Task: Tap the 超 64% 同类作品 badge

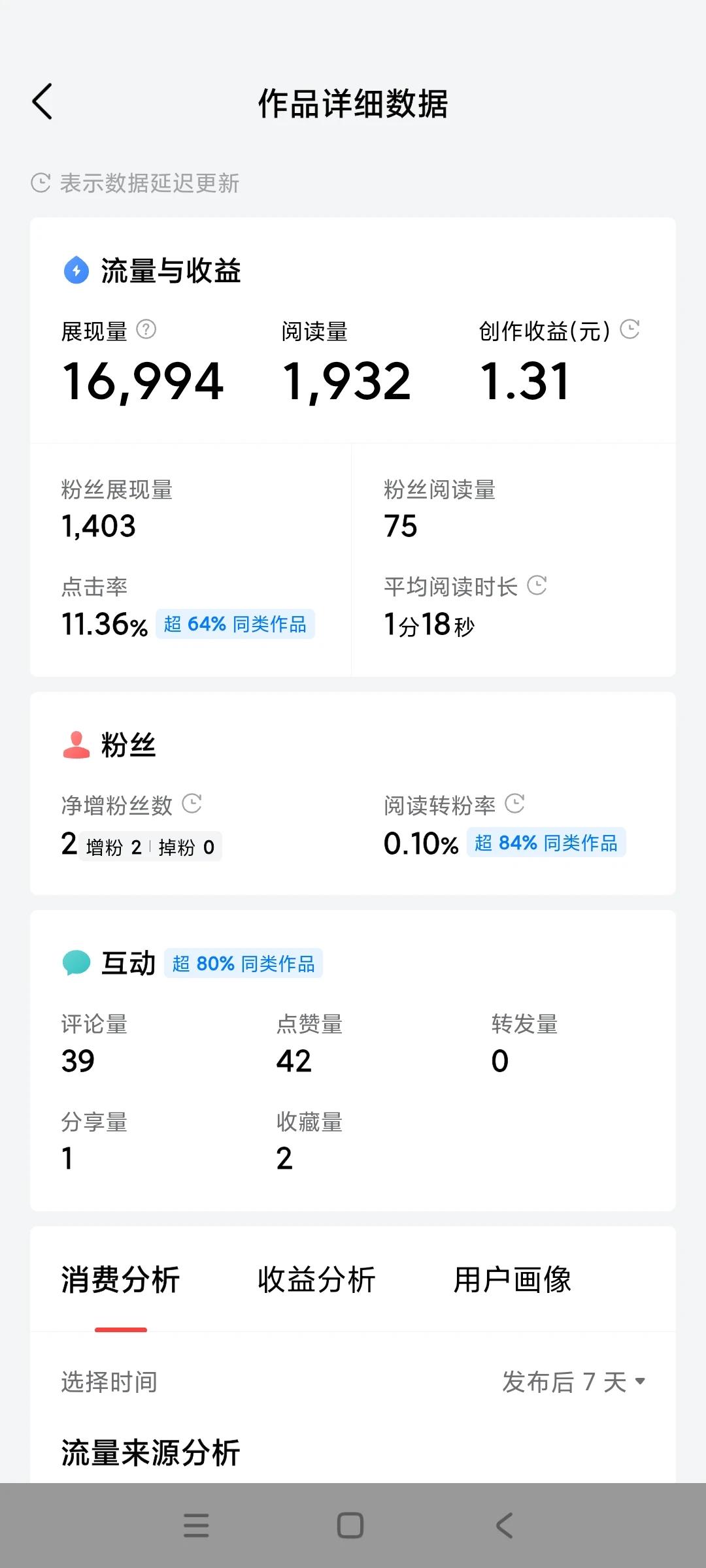Action: 235,624
